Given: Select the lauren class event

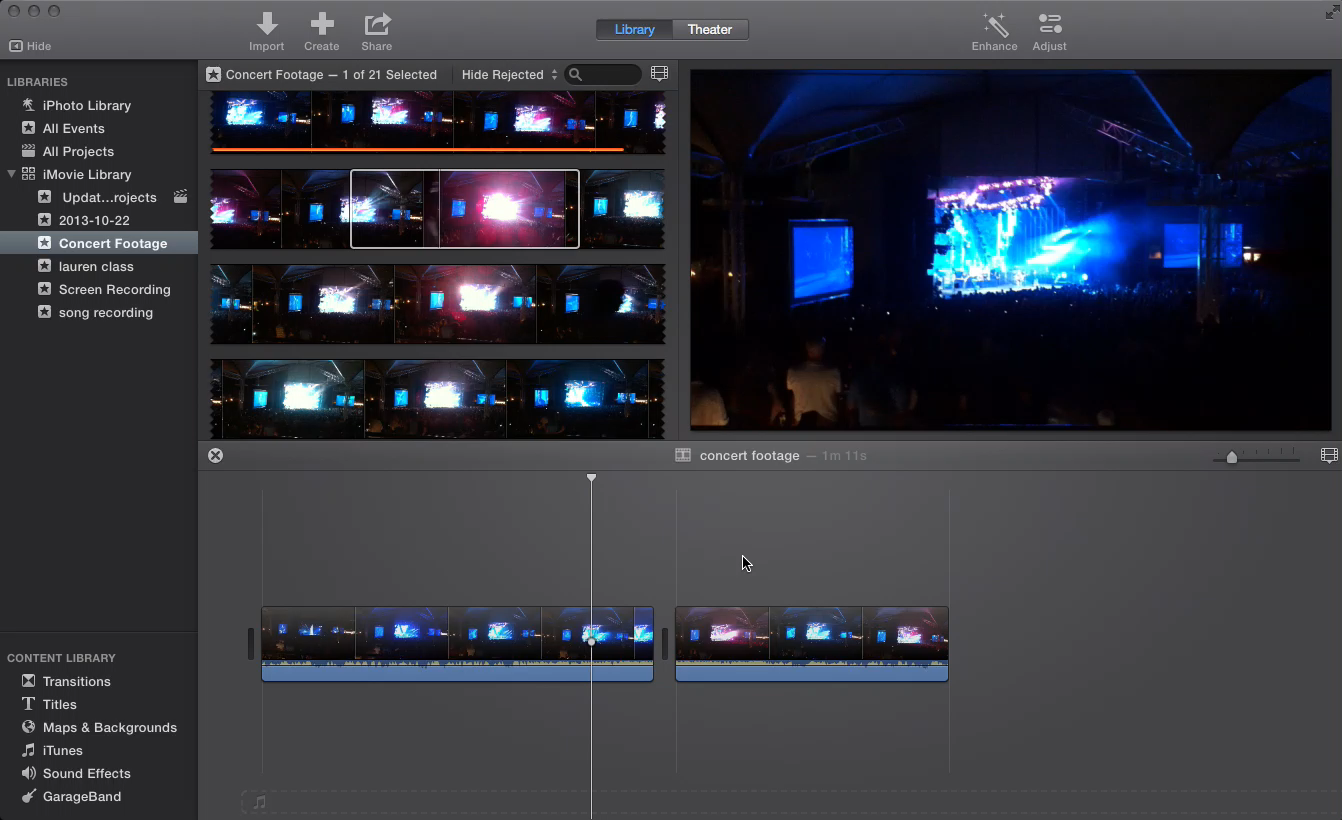Looking at the screenshot, I should pyautogui.click(x=96, y=266).
